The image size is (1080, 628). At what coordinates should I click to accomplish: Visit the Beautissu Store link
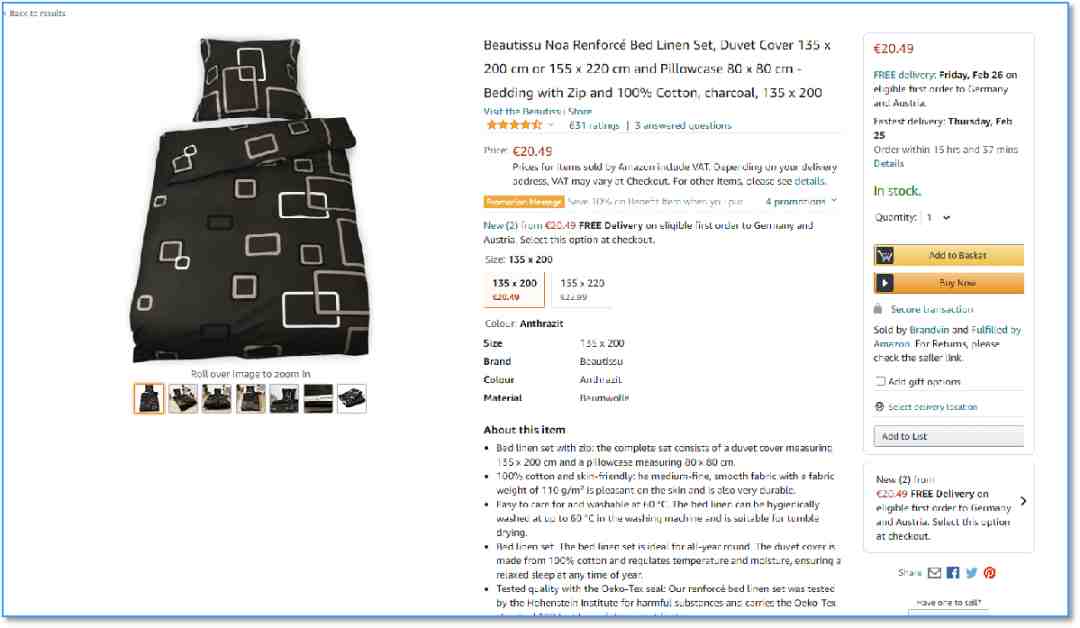tap(537, 111)
